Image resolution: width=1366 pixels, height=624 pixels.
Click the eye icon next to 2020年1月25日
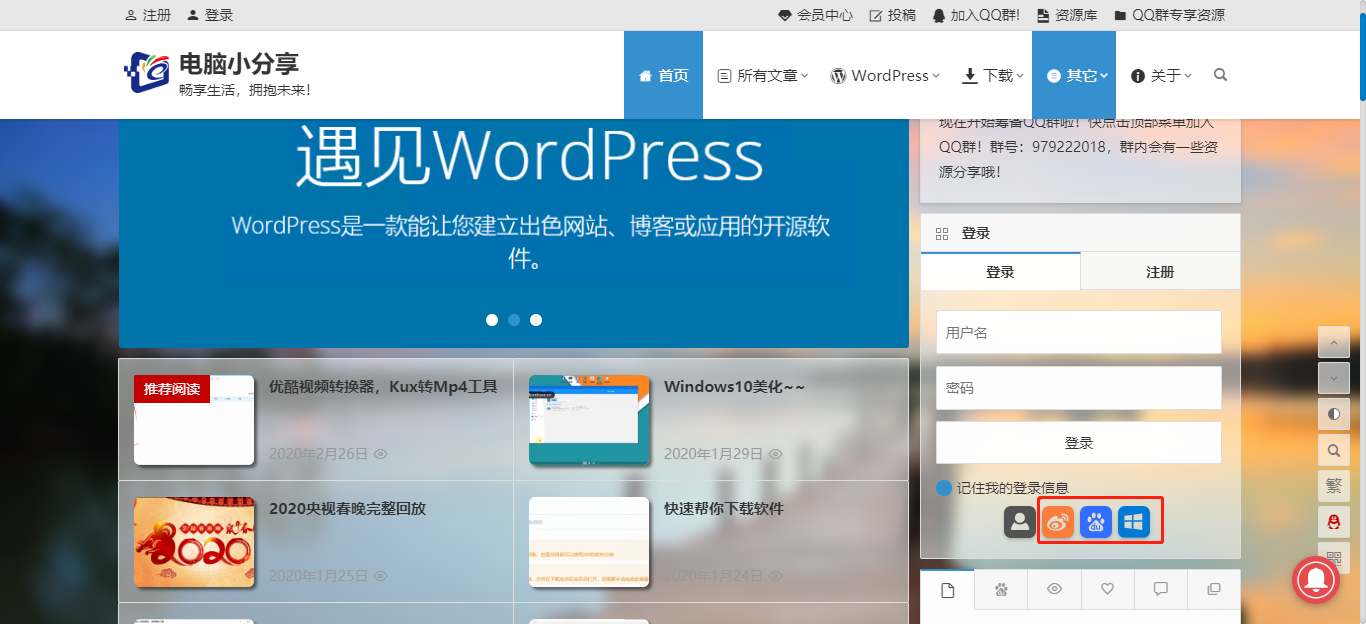[380, 576]
